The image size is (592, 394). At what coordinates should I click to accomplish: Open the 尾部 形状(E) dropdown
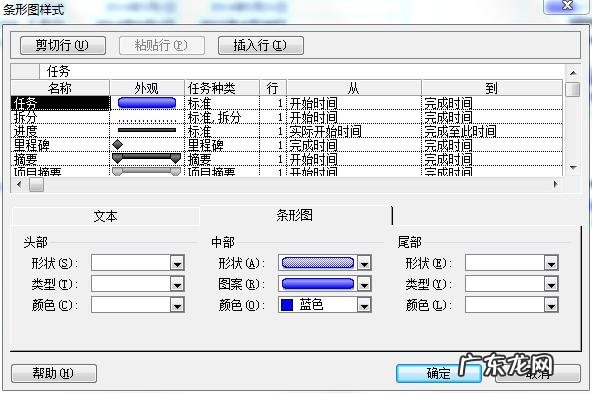tap(551, 263)
